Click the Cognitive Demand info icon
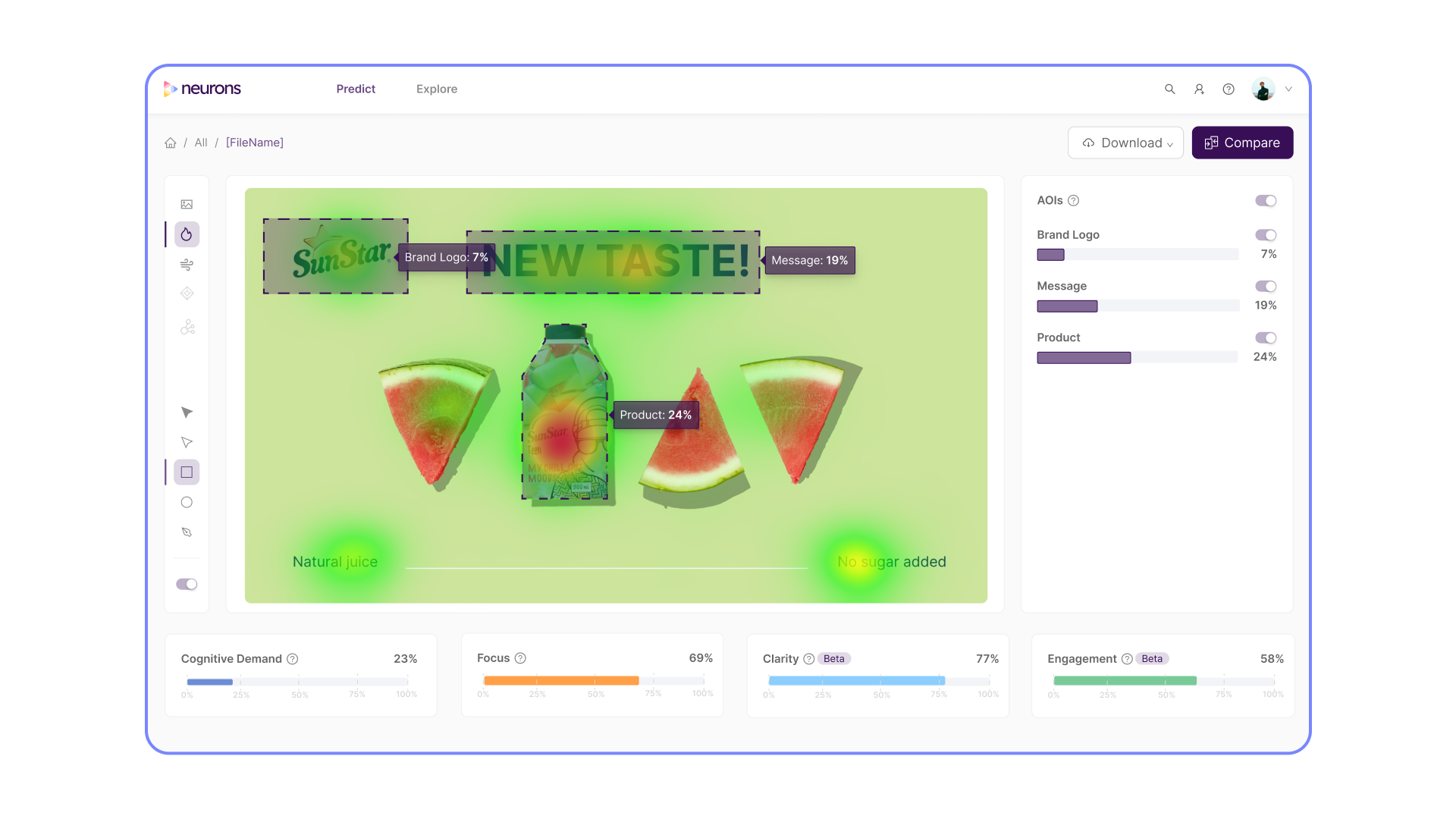Viewport: 1456px width, 819px height. (293, 659)
